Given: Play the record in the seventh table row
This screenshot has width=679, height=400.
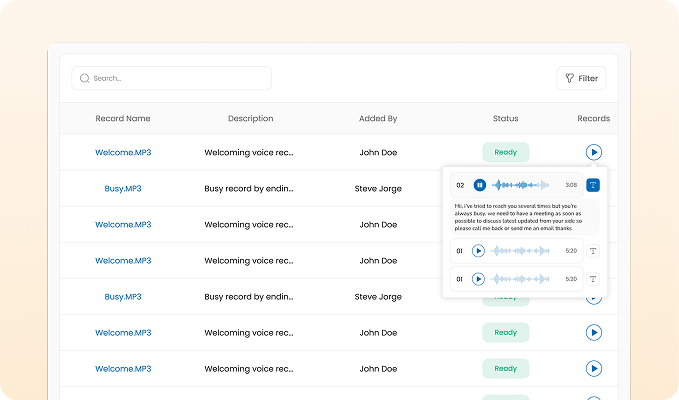Looking at the screenshot, I should pos(594,368).
